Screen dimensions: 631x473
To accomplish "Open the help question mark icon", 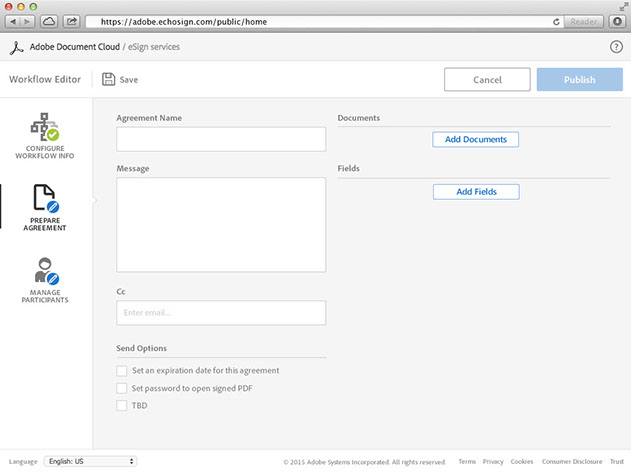I will (616, 47).
